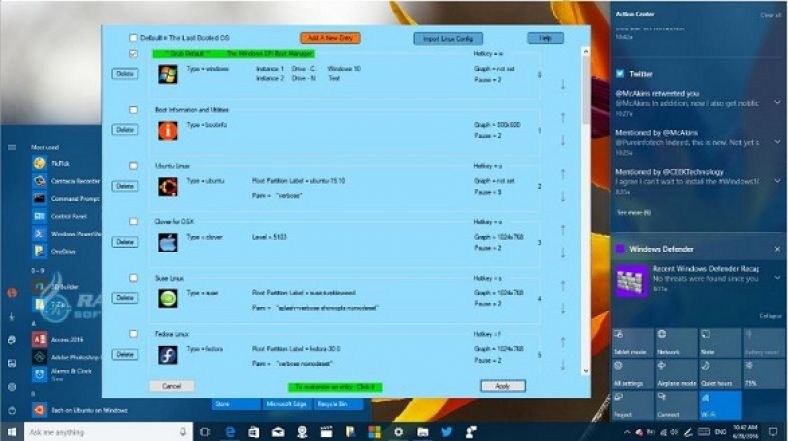The height and width of the screenshot is (441, 788).
Task: Open the Start menu hamburger menu
Action: (12, 147)
